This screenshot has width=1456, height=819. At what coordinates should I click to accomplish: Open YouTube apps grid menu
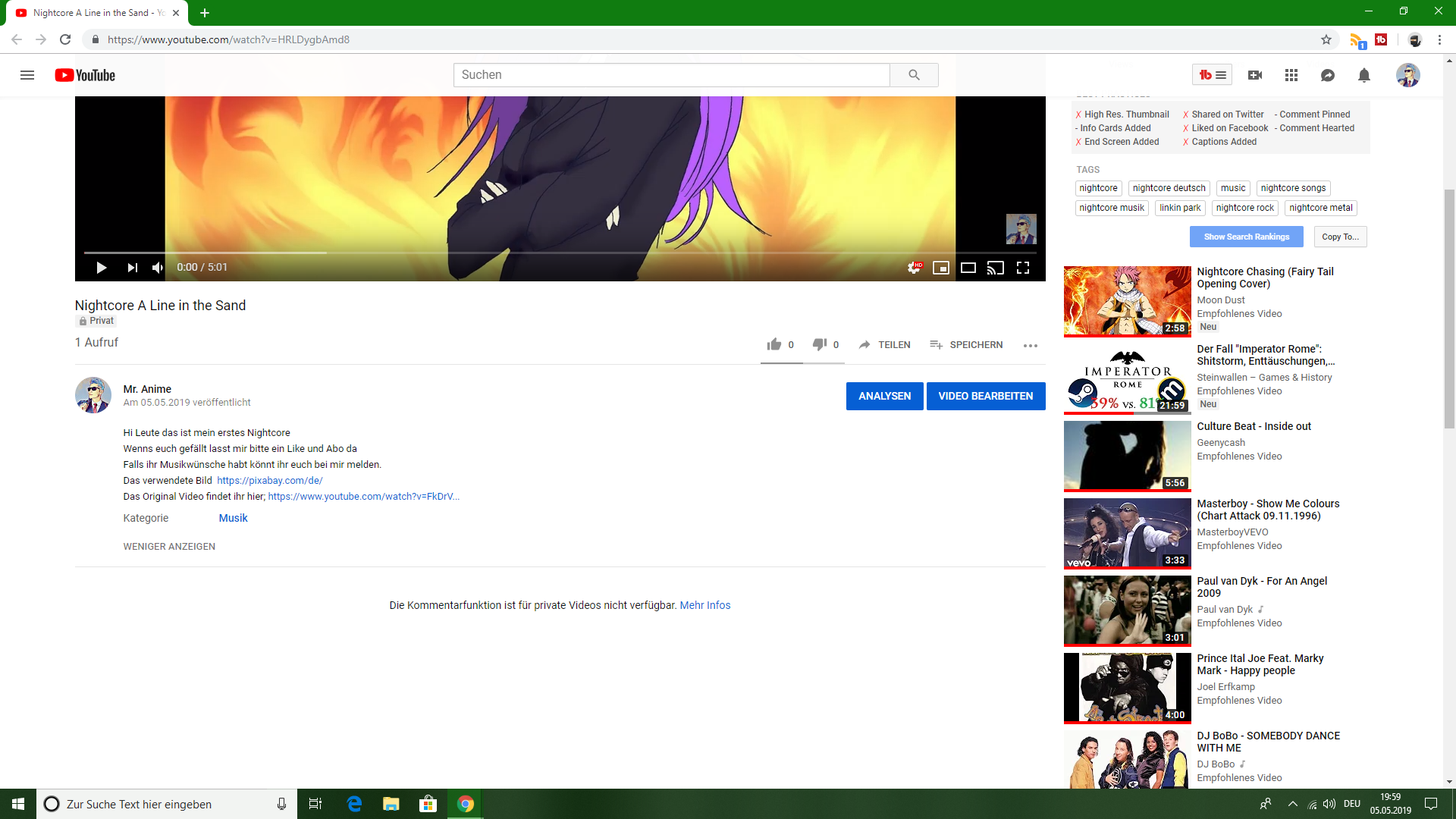point(1291,75)
